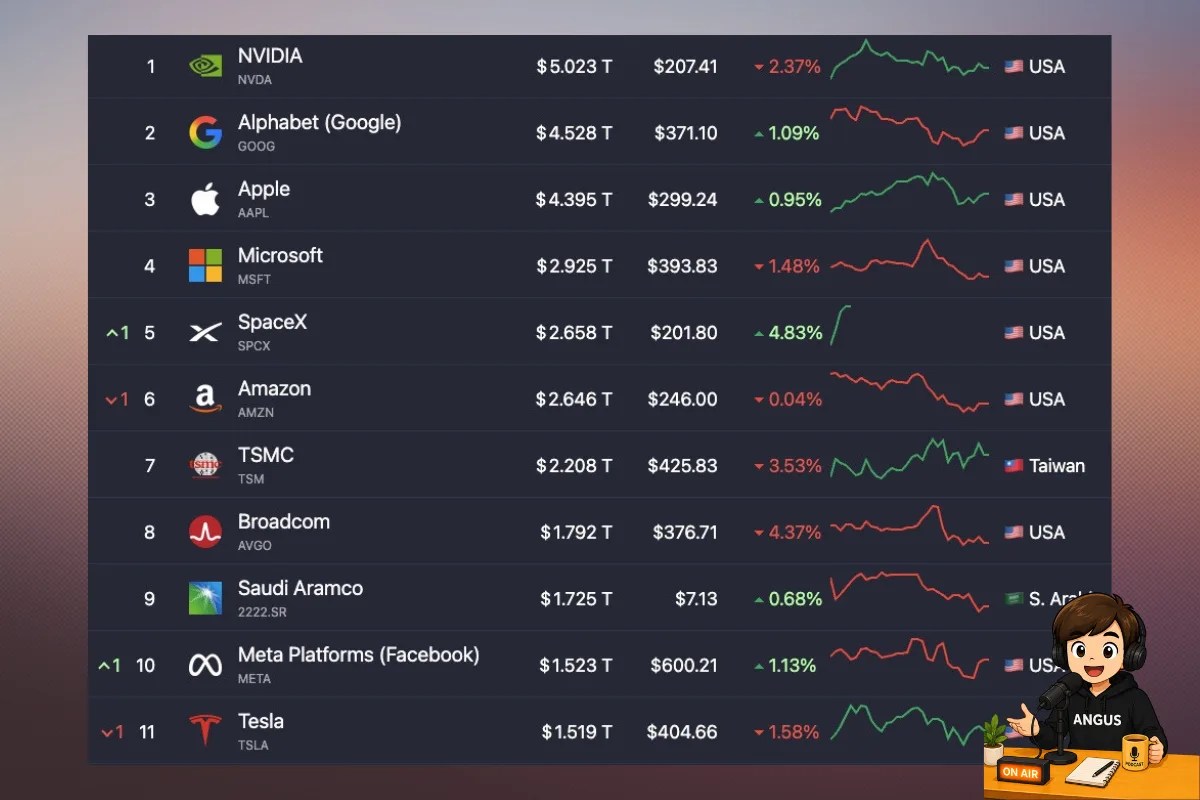Select Alphabet market cap $4.528 T
Screen dimensions: 1200x800
(x=574, y=133)
